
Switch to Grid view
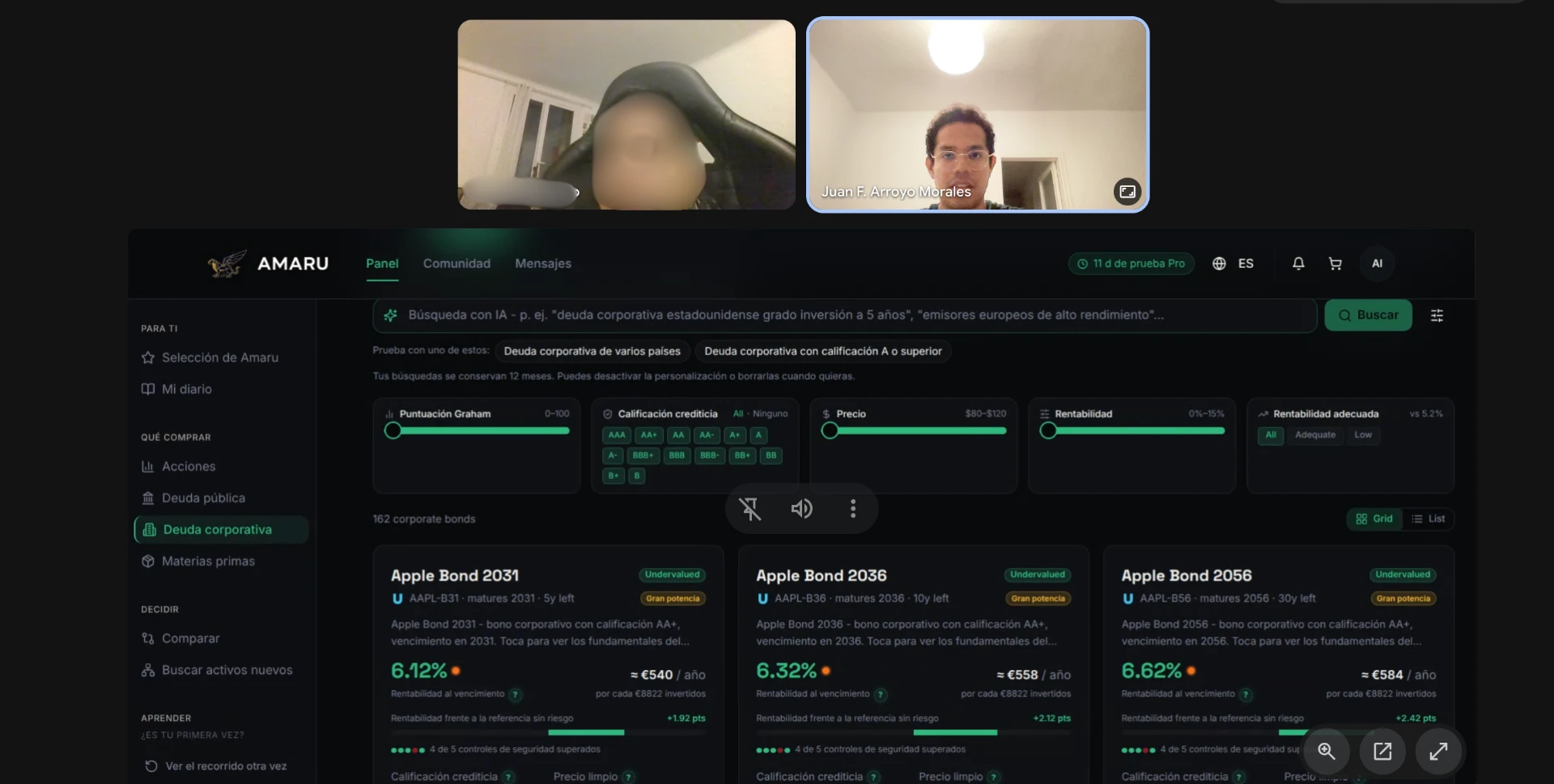pyautogui.click(x=1374, y=519)
